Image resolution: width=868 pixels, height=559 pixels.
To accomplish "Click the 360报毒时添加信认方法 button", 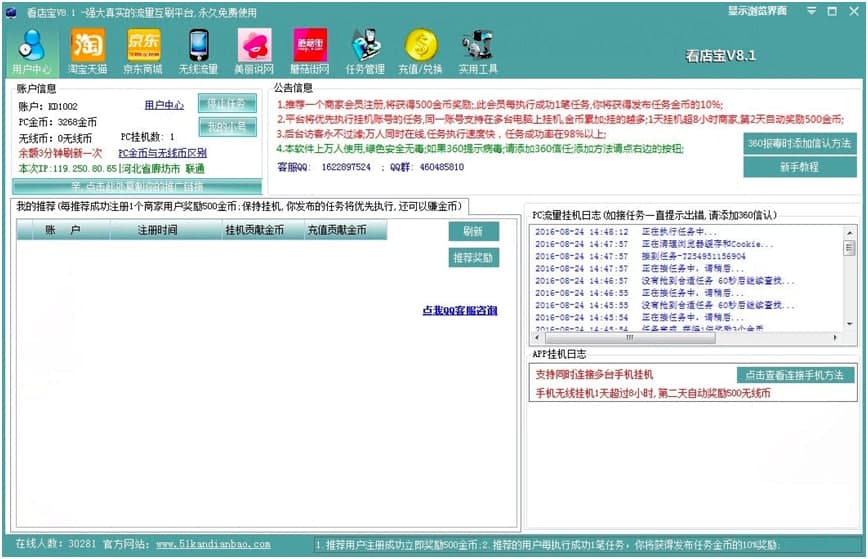I will 800,143.
